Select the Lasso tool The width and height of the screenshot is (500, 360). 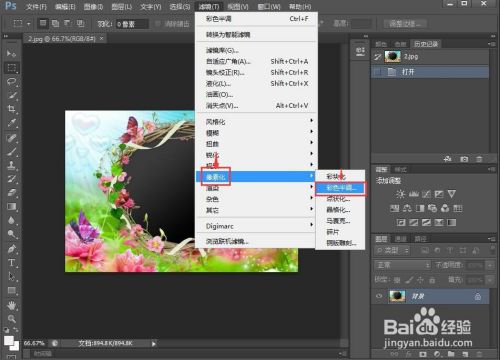[11, 81]
